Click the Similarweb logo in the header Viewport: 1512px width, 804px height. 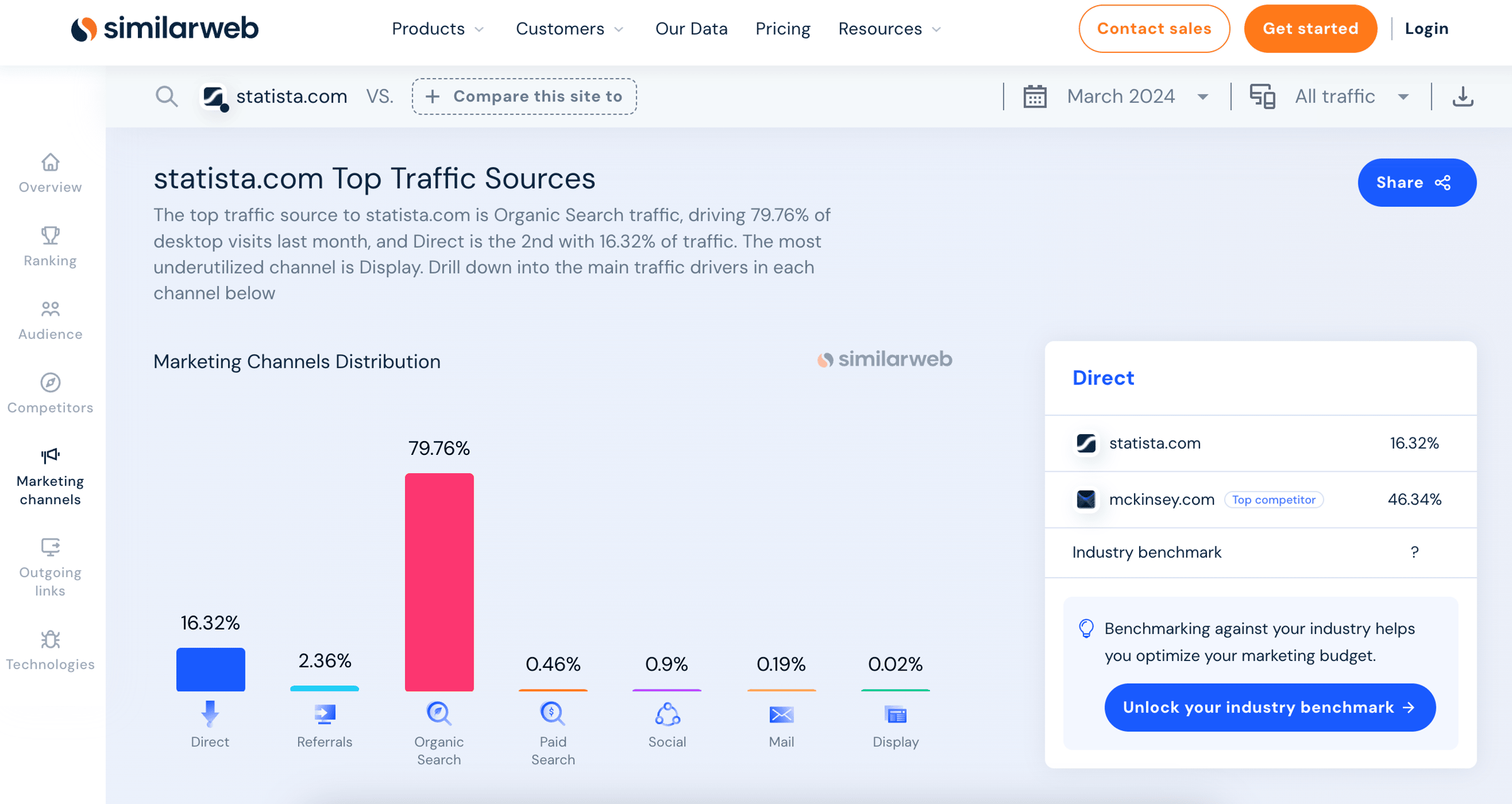pos(164,29)
